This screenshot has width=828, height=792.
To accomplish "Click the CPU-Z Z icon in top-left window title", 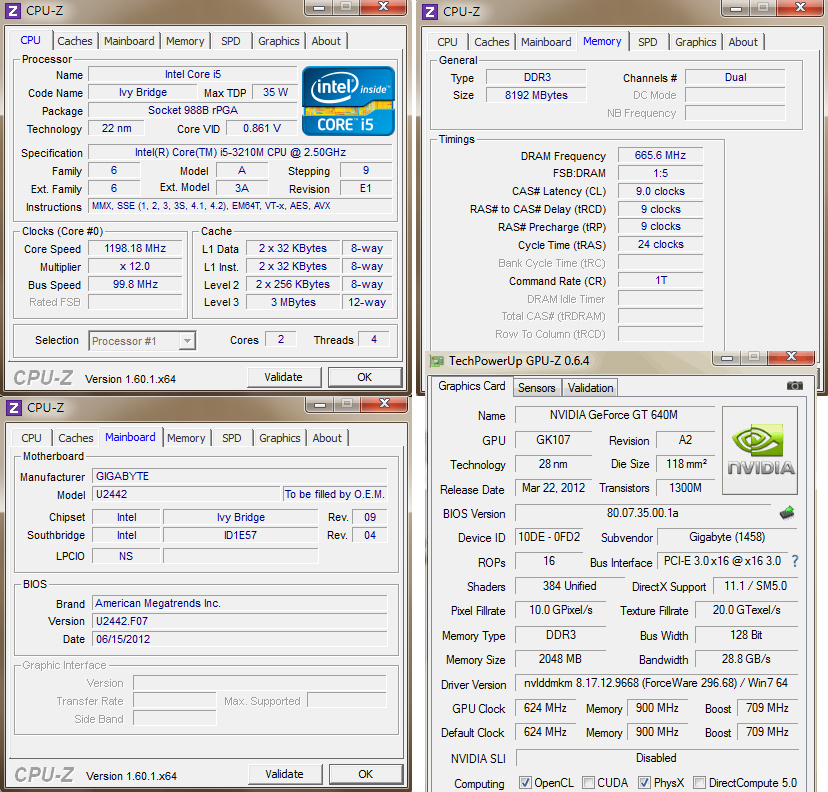I will coord(13,11).
